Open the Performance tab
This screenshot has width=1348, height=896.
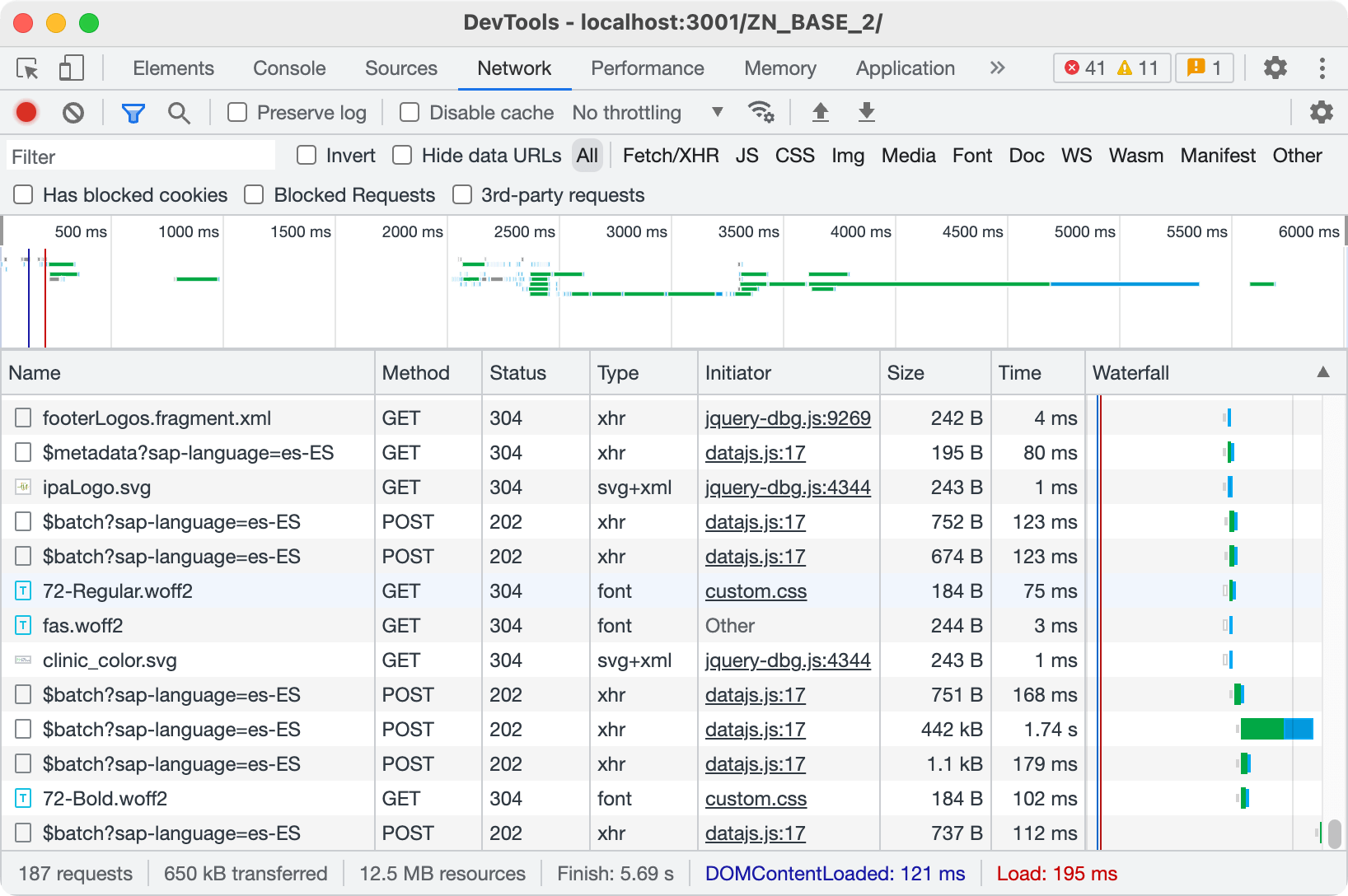coord(647,68)
